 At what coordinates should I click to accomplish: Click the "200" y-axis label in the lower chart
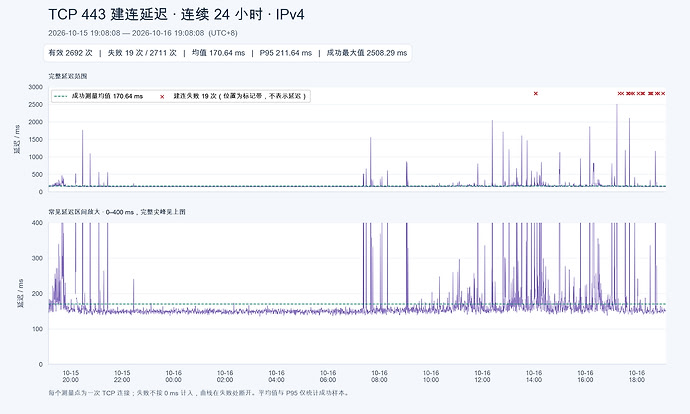37,293
